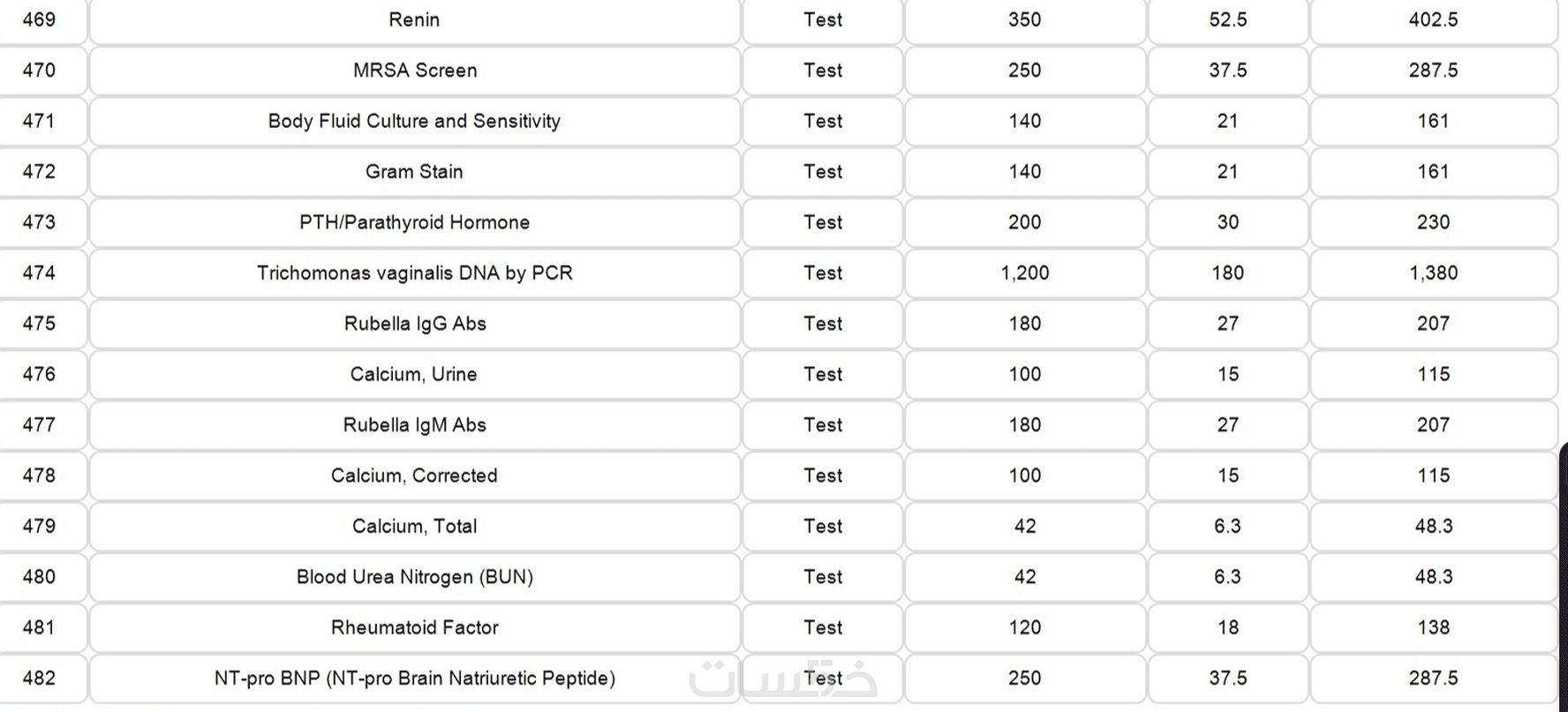The height and width of the screenshot is (712, 1568).
Task: Click Trichomonas vaginalis DNA by PCR
Action: (x=414, y=274)
